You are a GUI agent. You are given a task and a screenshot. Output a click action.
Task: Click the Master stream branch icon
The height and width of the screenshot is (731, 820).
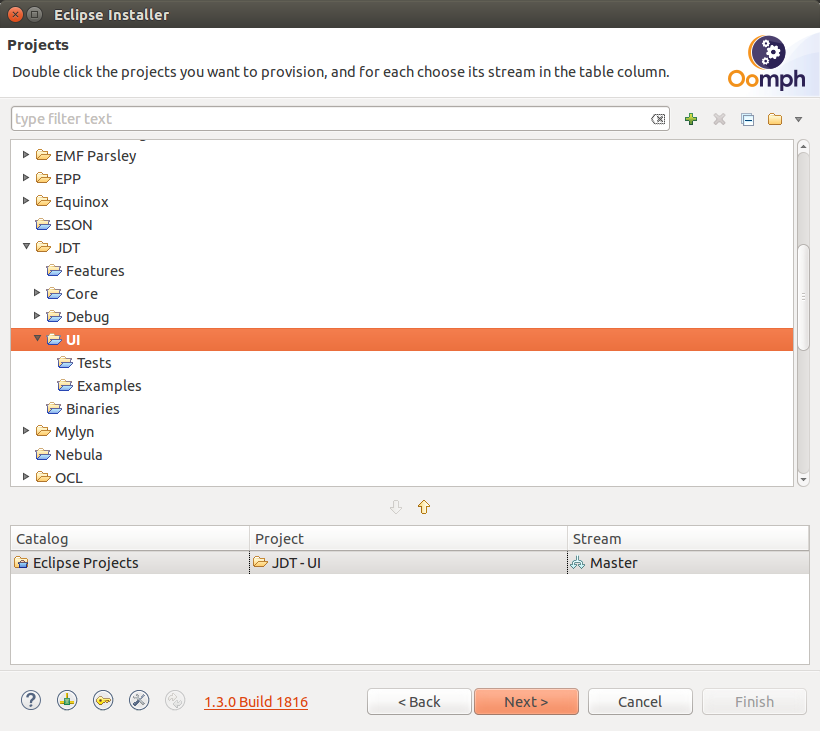[577, 563]
